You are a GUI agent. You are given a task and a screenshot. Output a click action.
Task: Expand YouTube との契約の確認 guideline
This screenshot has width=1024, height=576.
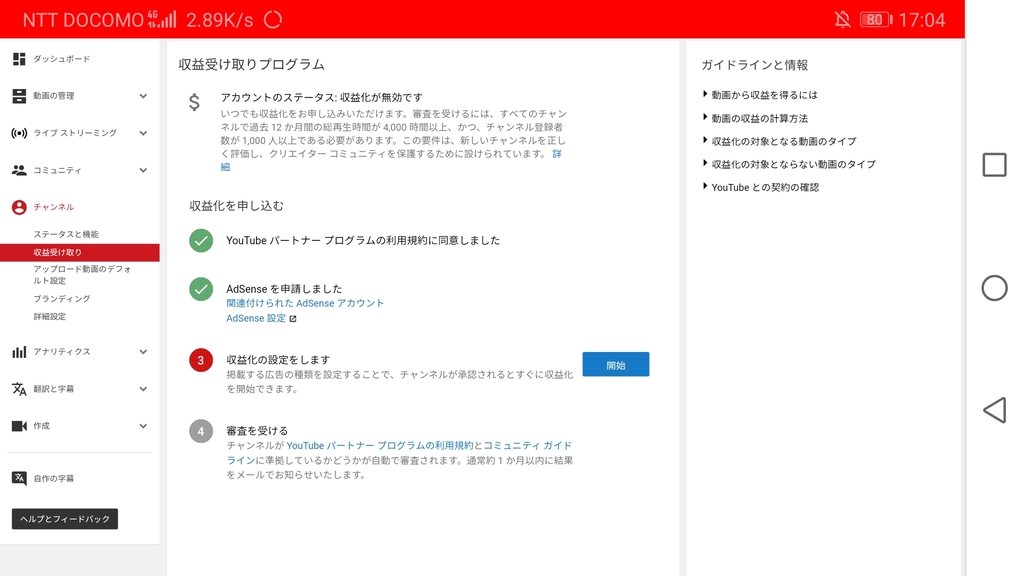click(x=761, y=187)
